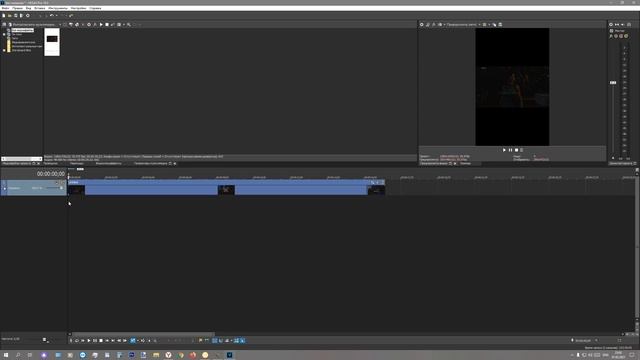The image size is (640, 360).
Task: Open preview window properties gear icon
Action: pyautogui.click(x=422, y=24)
